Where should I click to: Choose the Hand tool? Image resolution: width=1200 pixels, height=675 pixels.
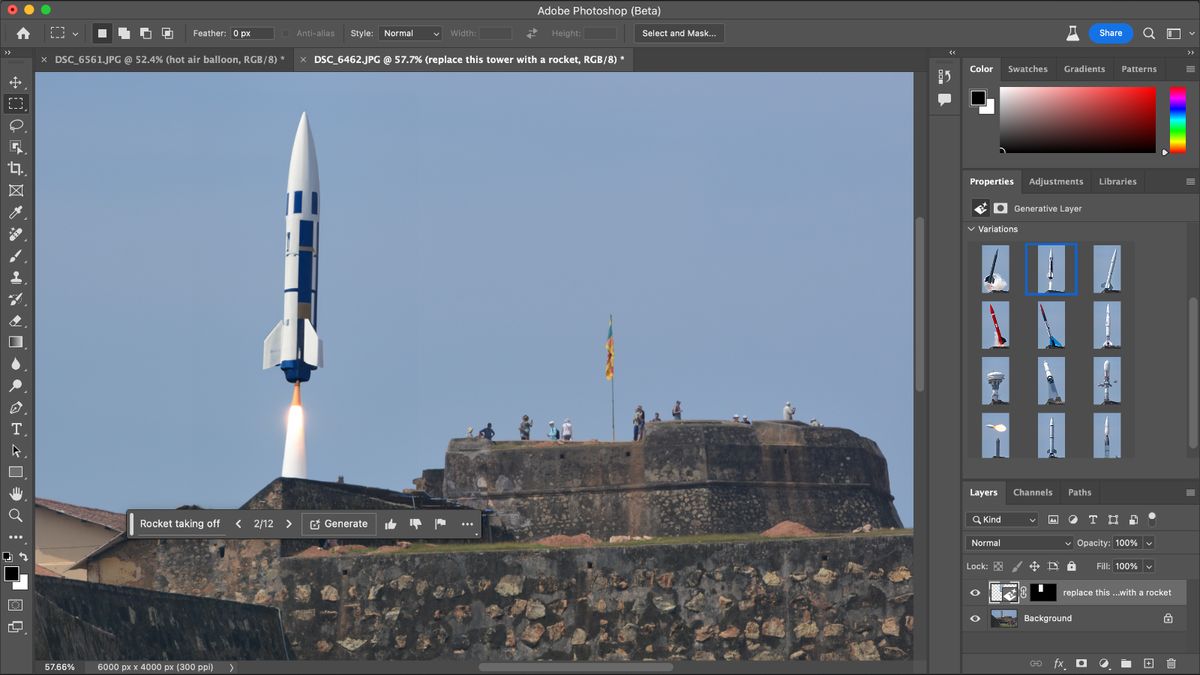[16, 494]
